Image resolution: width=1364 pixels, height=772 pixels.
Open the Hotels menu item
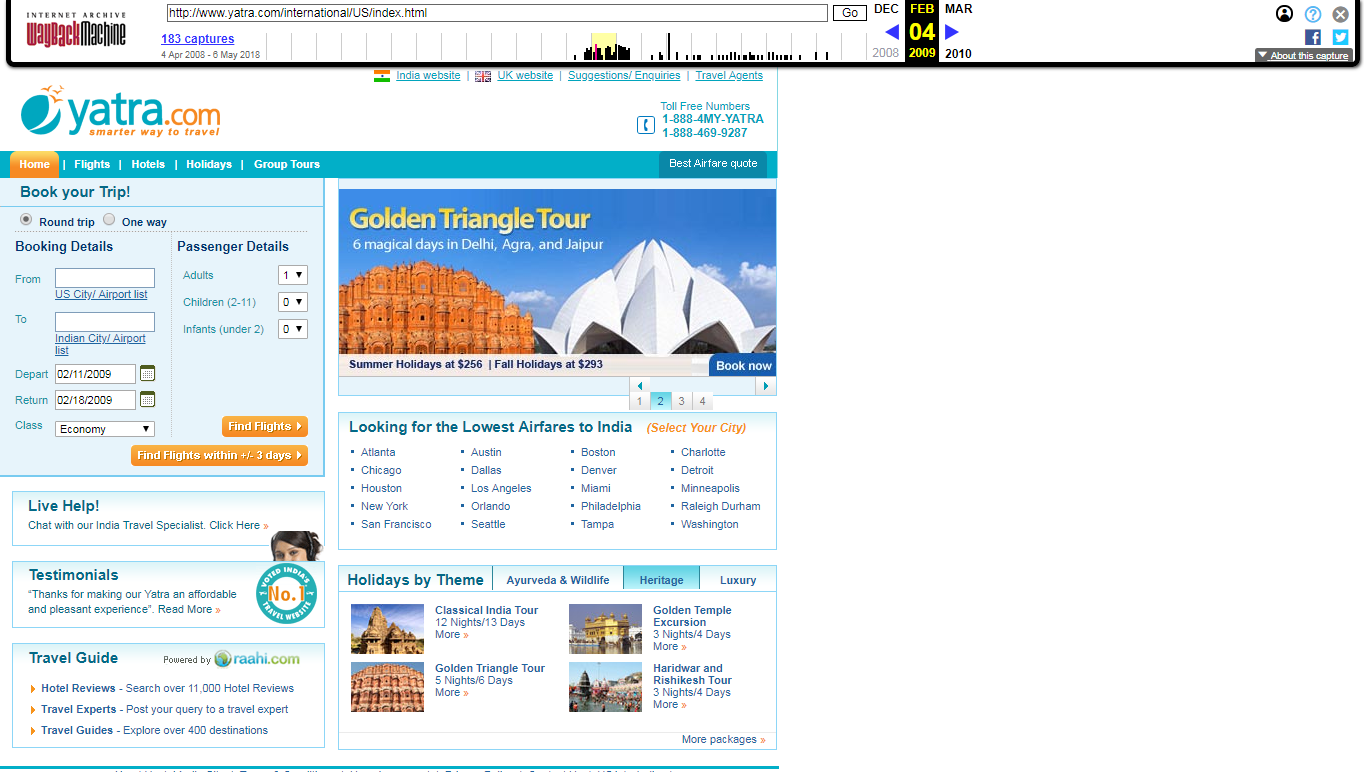tap(148, 165)
